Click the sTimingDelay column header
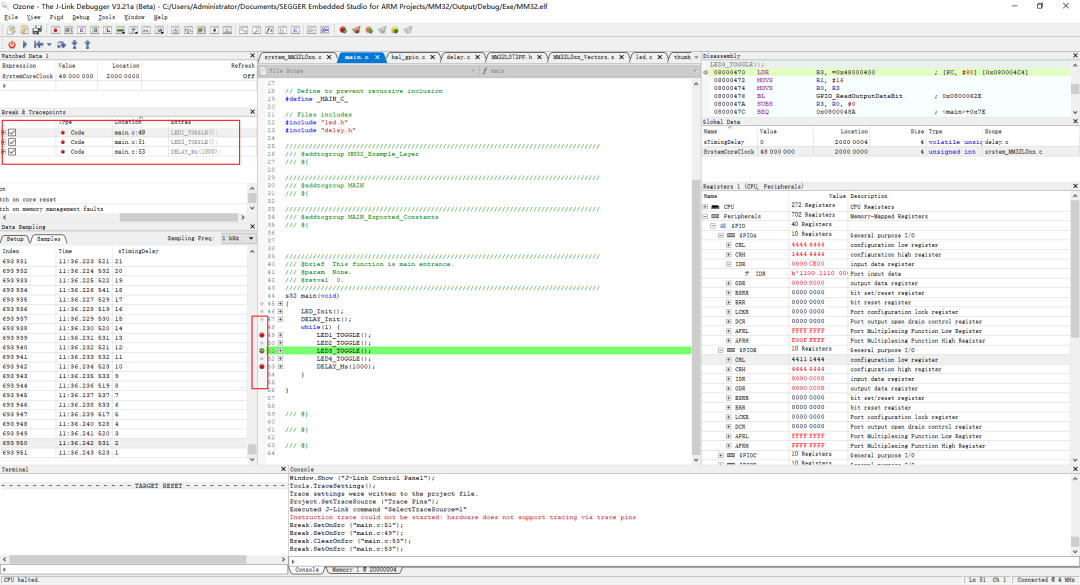This screenshot has width=1080, height=585. click(x=138, y=252)
